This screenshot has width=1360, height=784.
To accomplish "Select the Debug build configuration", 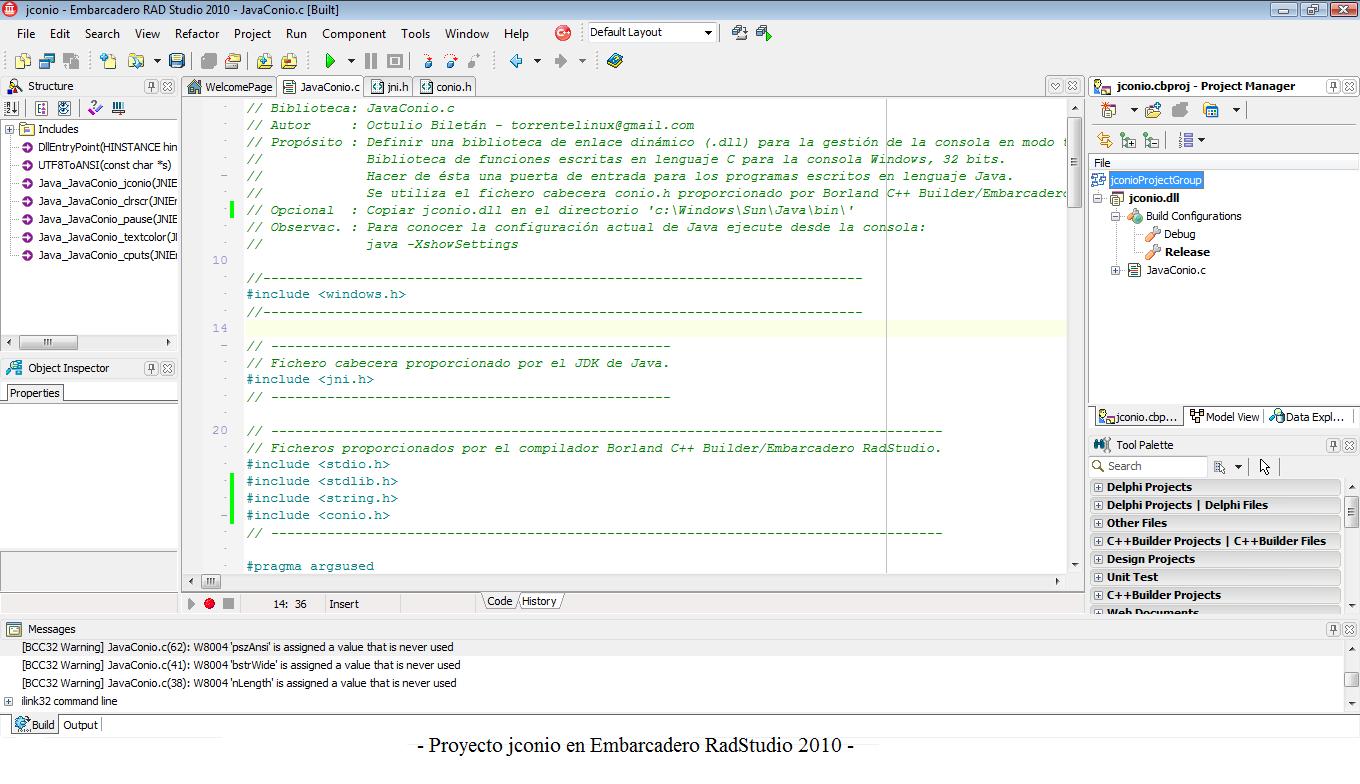I will [1179, 234].
